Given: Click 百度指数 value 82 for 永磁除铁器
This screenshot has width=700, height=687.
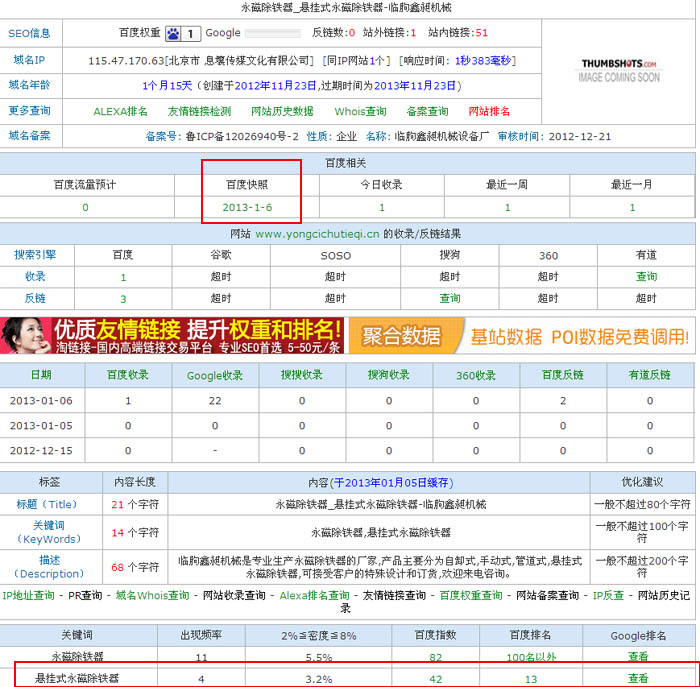Looking at the screenshot, I should pyautogui.click(x=435, y=657).
